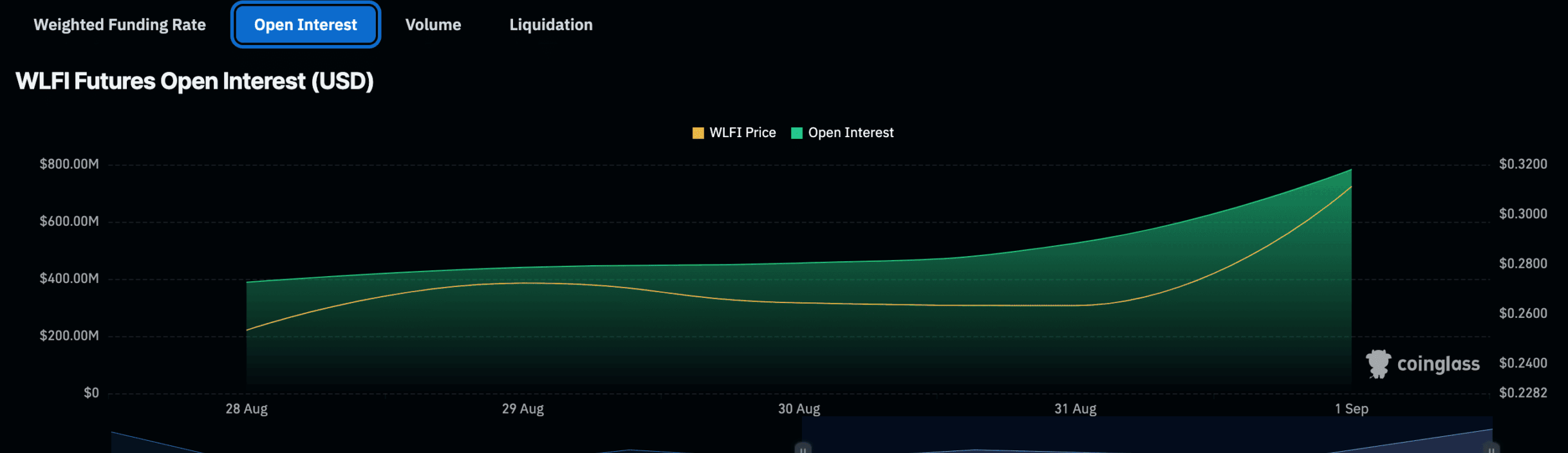Image resolution: width=1568 pixels, height=453 pixels.
Task: Click the 30 Aug date label
Action: [799, 409]
